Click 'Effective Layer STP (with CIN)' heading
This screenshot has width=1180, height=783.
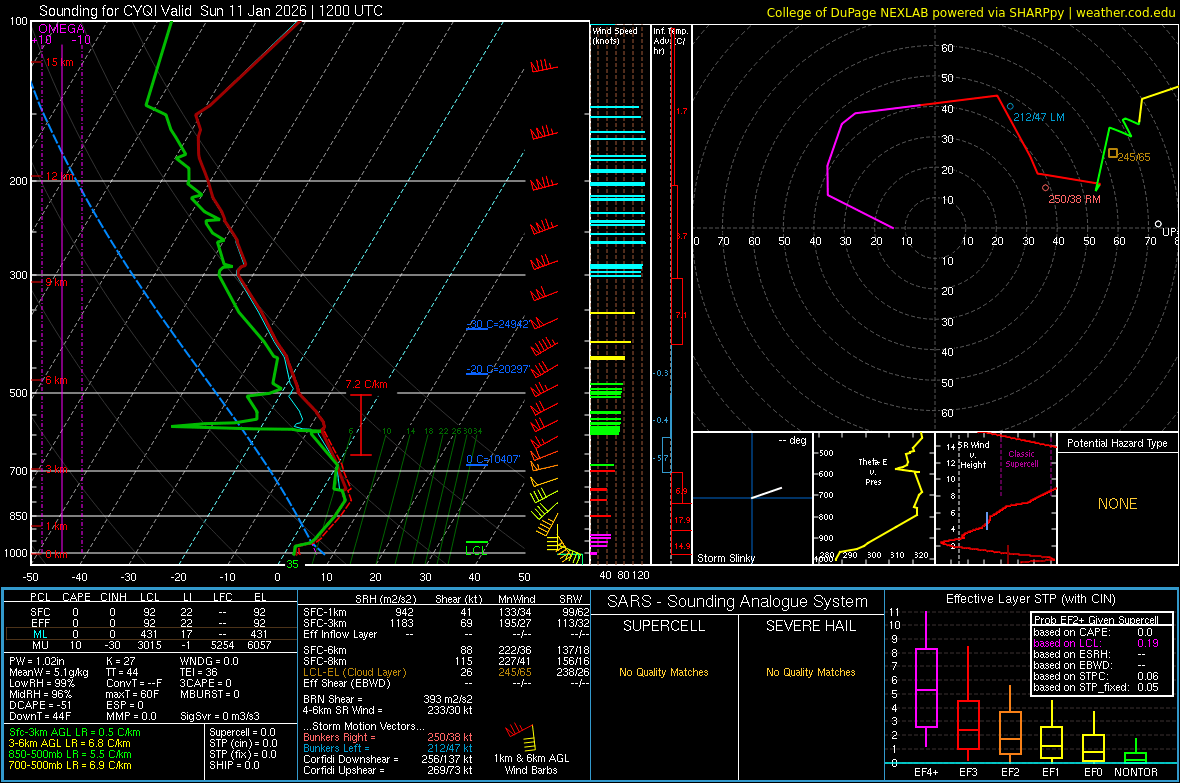(1030, 599)
